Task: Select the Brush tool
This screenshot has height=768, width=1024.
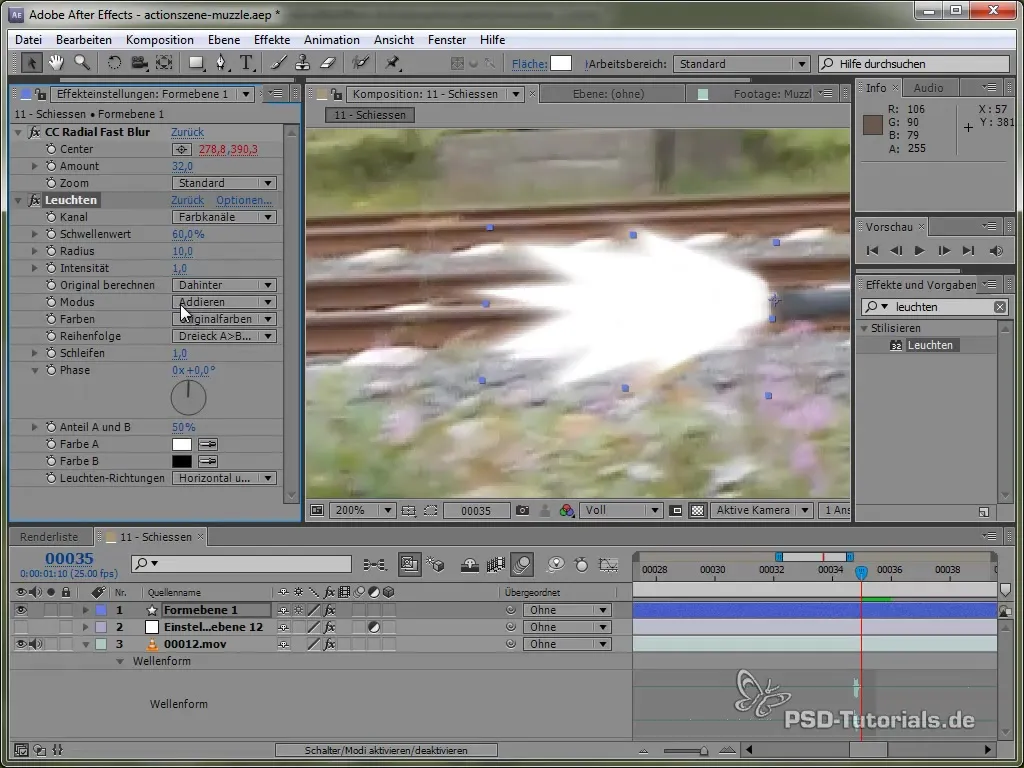Action: click(x=278, y=63)
